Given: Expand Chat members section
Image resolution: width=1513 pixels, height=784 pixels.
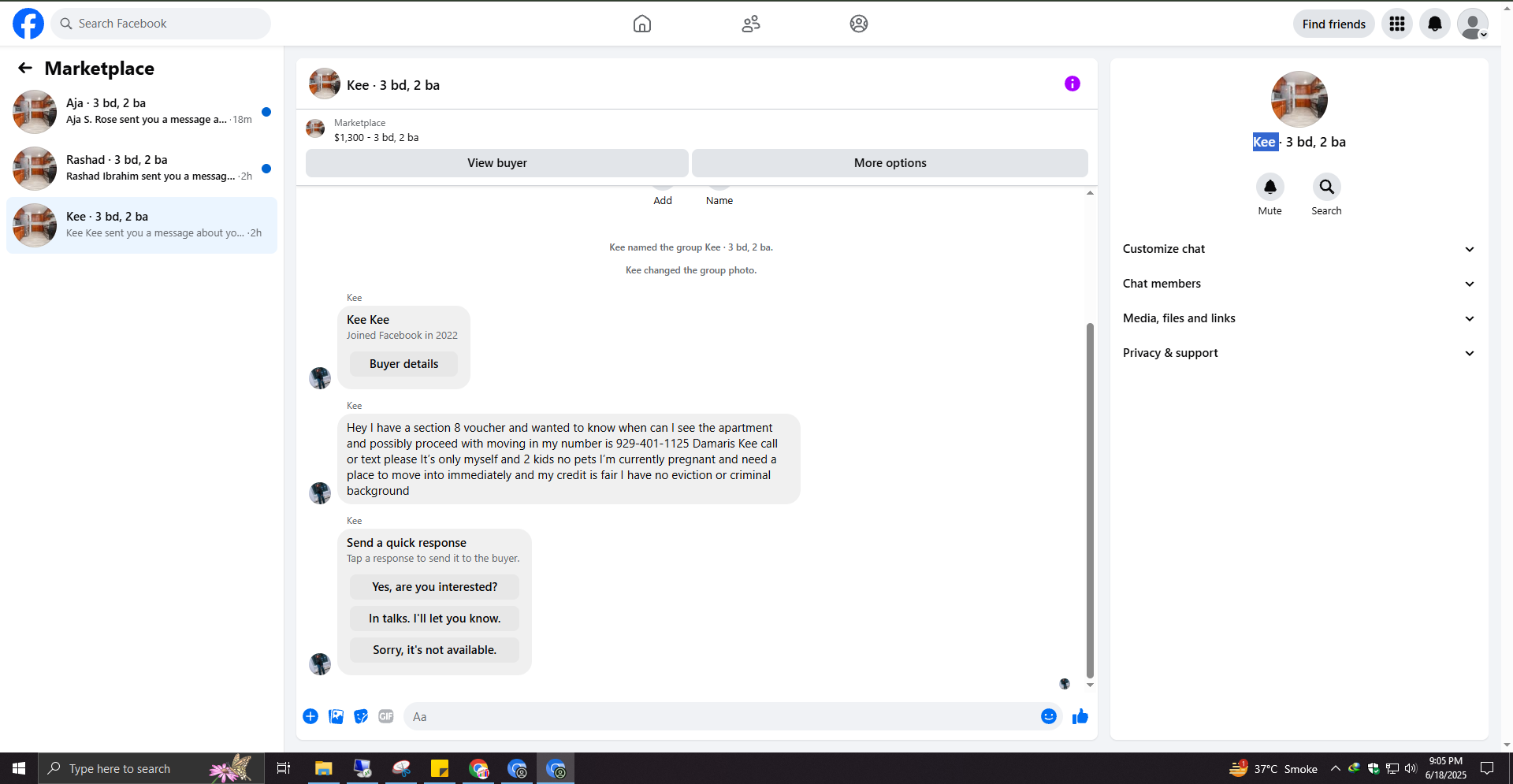Looking at the screenshot, I should coord(1299,284).
